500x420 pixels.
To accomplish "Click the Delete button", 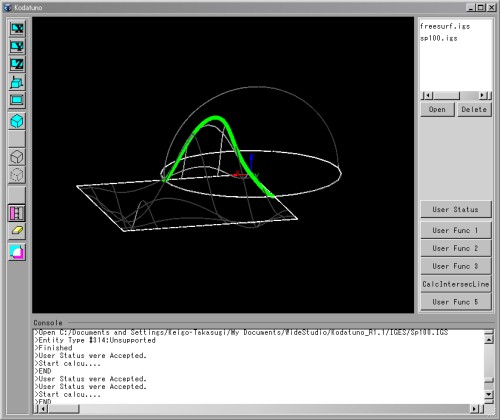I will click(x=474, y=110).
